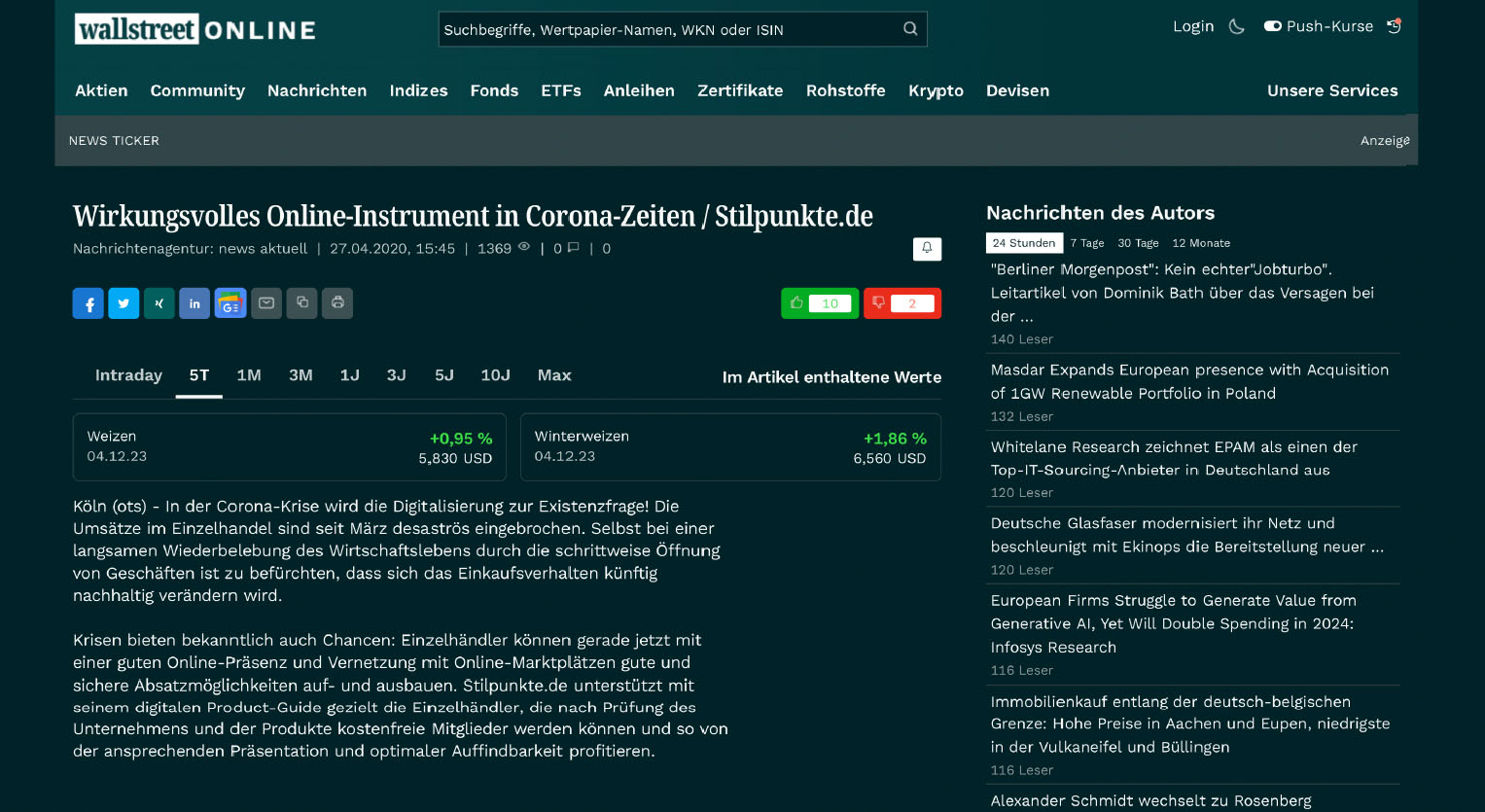Go to wallstreet ONLINE logo home

tap(195, 29)
